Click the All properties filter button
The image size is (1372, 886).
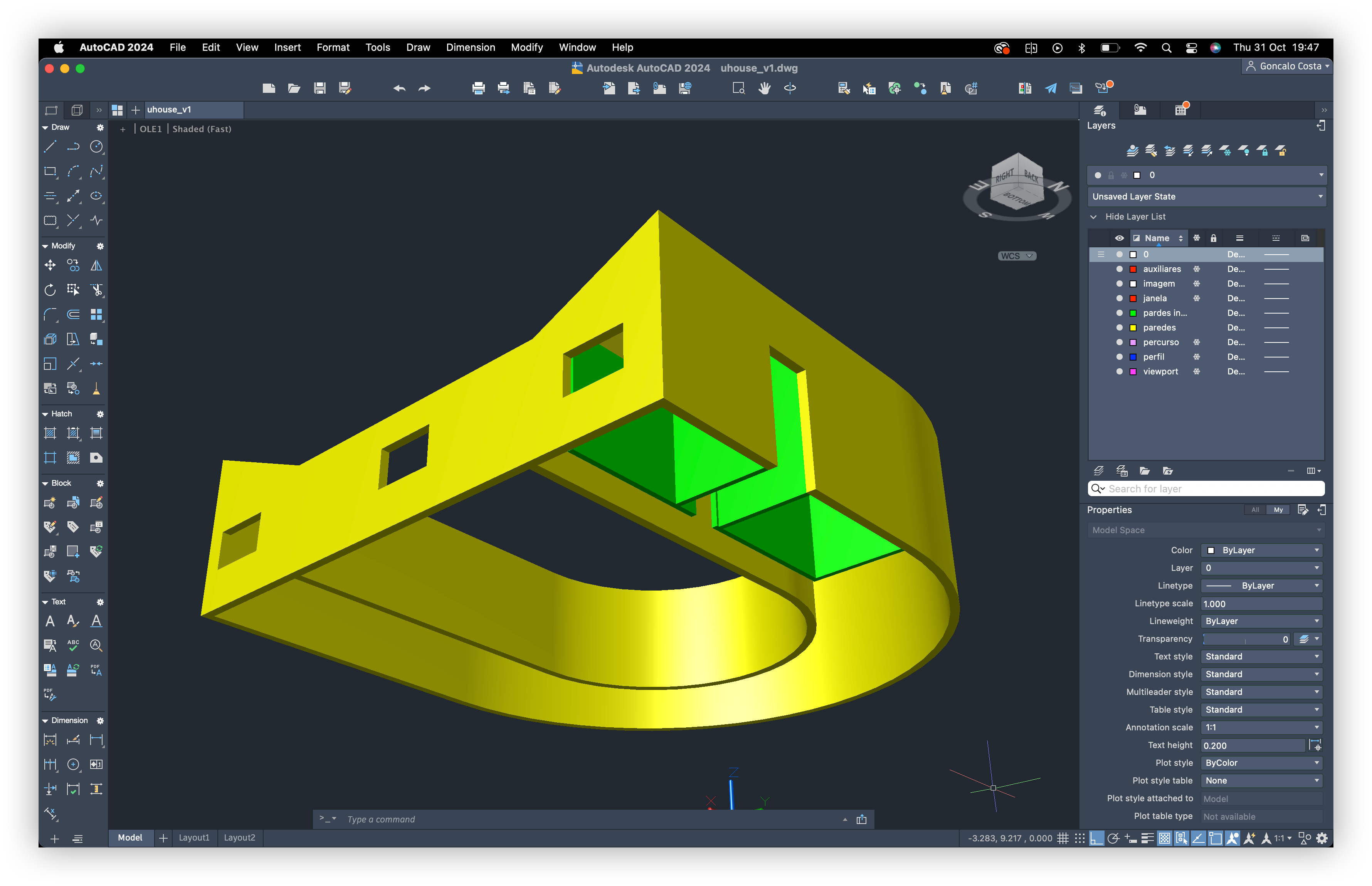click(1255, 510)
